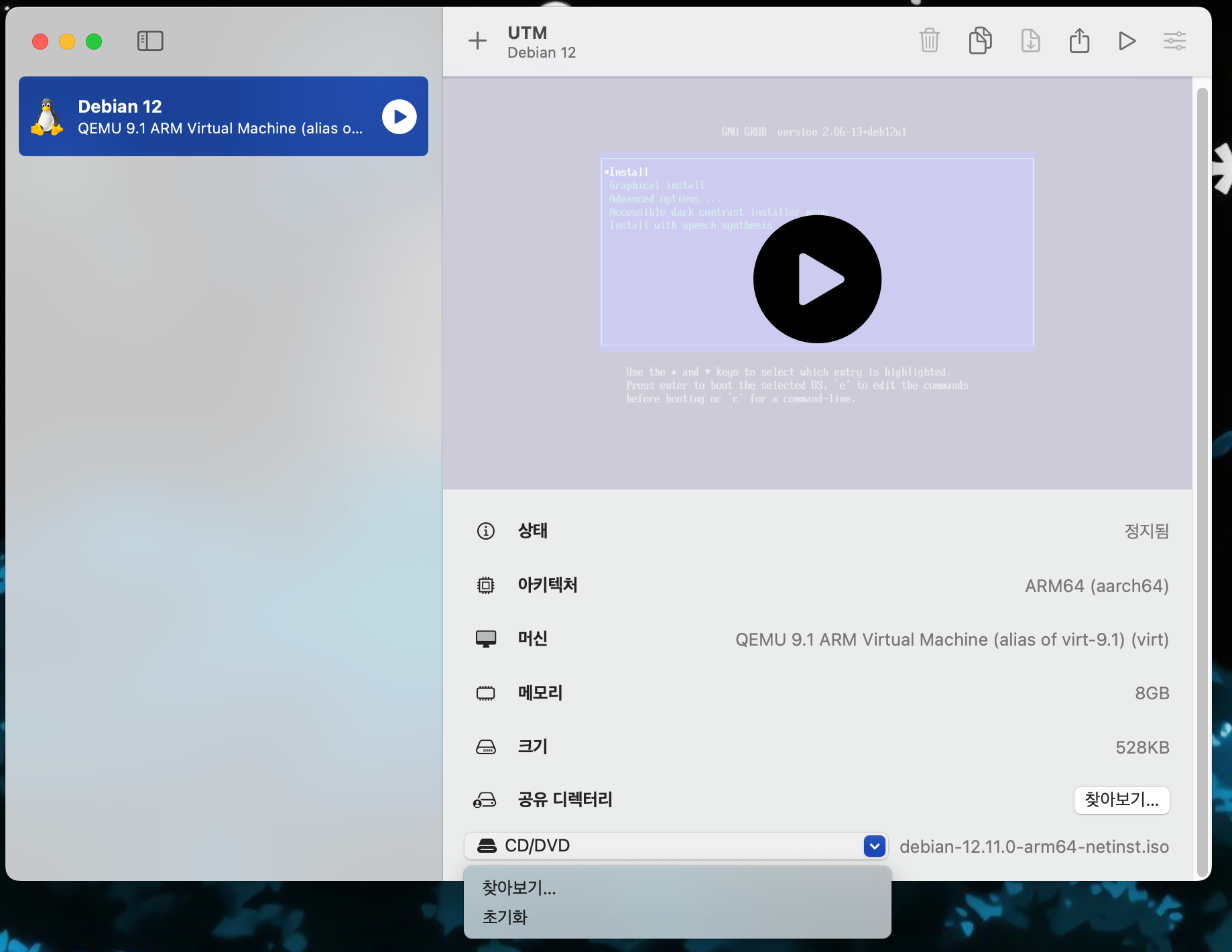
Task: Click the 528KB size value
Action: pyautogui.click(x=1142, y=748)
